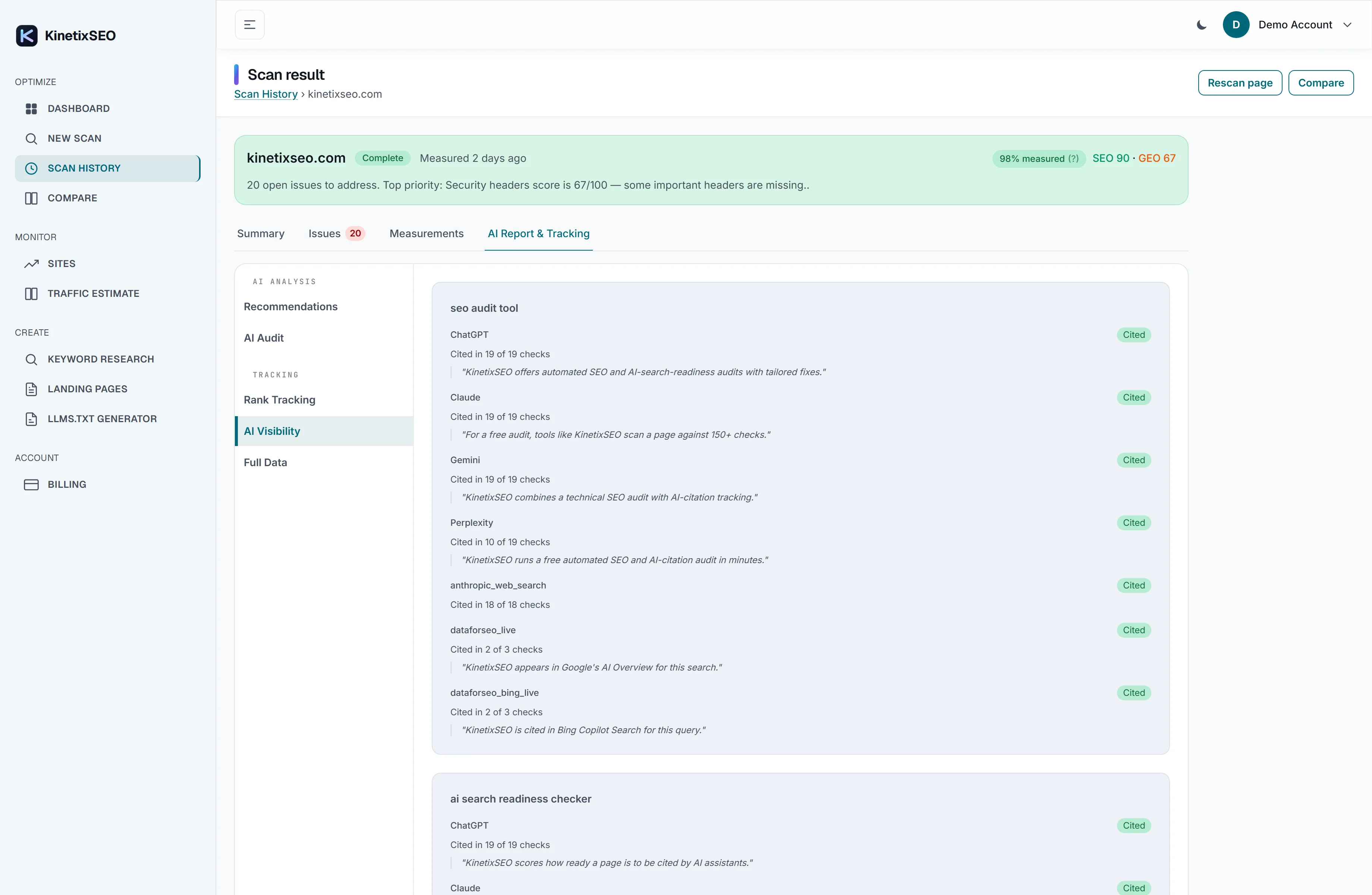Click the question mark beside 98% measured
Image resolution: width=1372 pixels, height=895 pixels.
(1073, 158)
